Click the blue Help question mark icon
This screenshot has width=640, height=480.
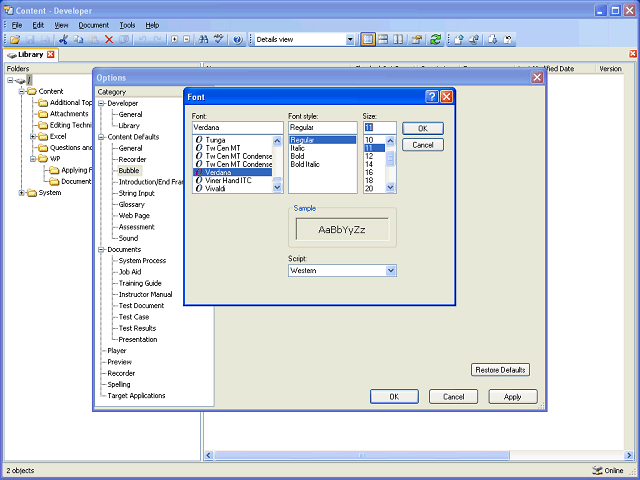238,40
